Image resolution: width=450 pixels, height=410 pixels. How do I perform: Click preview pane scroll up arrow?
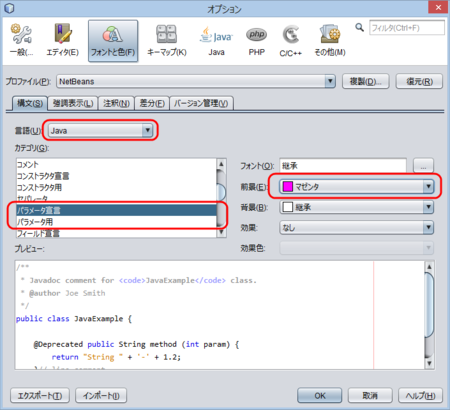[x=429, y=267]
